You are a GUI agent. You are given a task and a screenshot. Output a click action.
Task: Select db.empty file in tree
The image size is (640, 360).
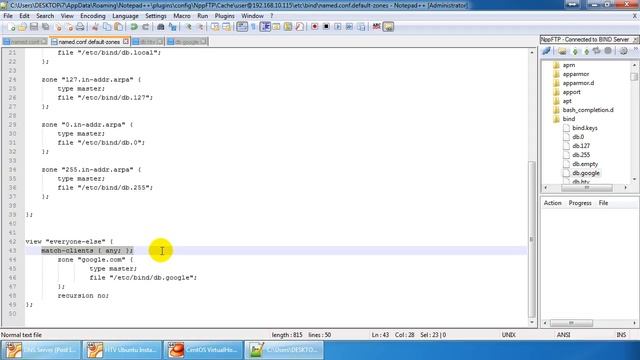click(x=585, y=164)
